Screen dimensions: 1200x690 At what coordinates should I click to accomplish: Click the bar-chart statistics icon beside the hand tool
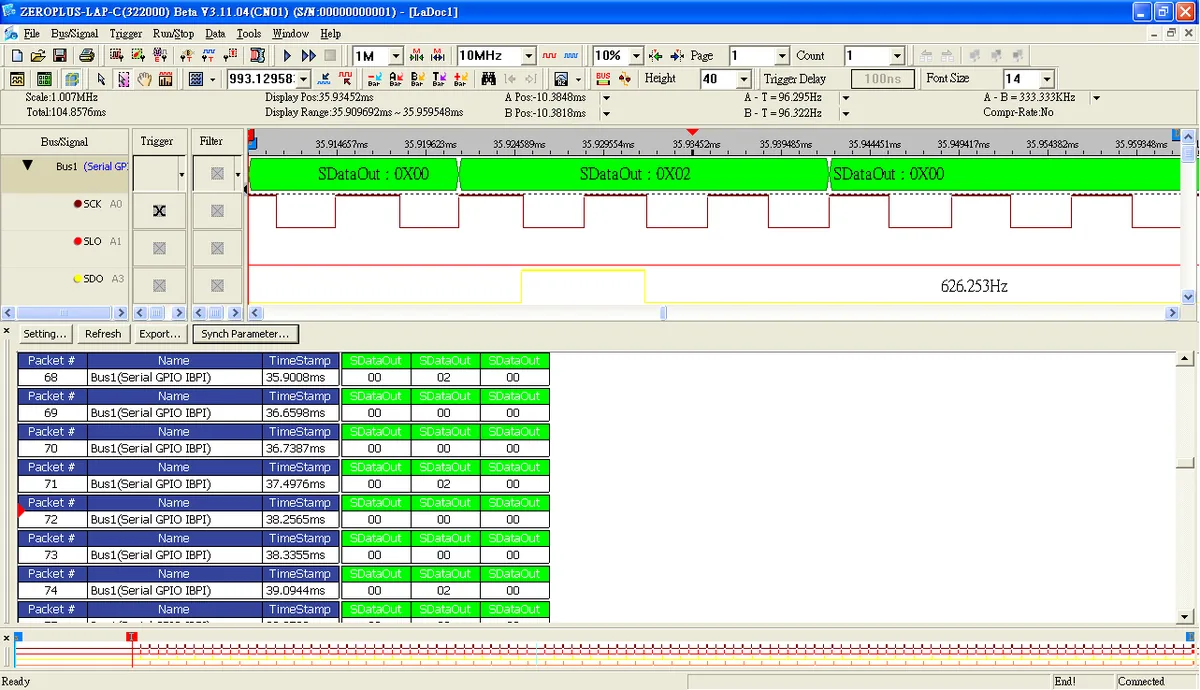click(x=166, y=79)
